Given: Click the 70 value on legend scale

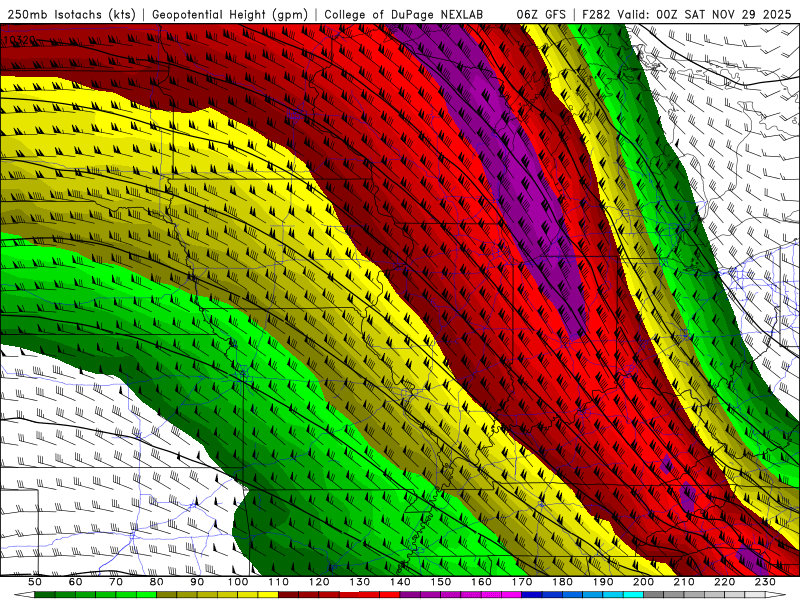Looking at the screenshot, I should [x=116, y=582].
